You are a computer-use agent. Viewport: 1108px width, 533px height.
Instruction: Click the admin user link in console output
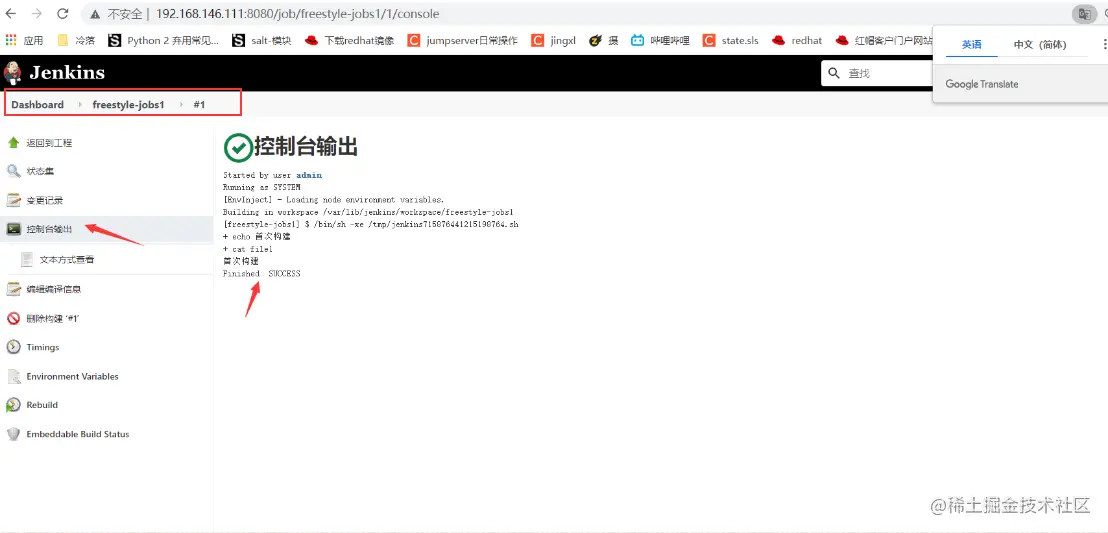pyautogui.click(x=309, y=175)
